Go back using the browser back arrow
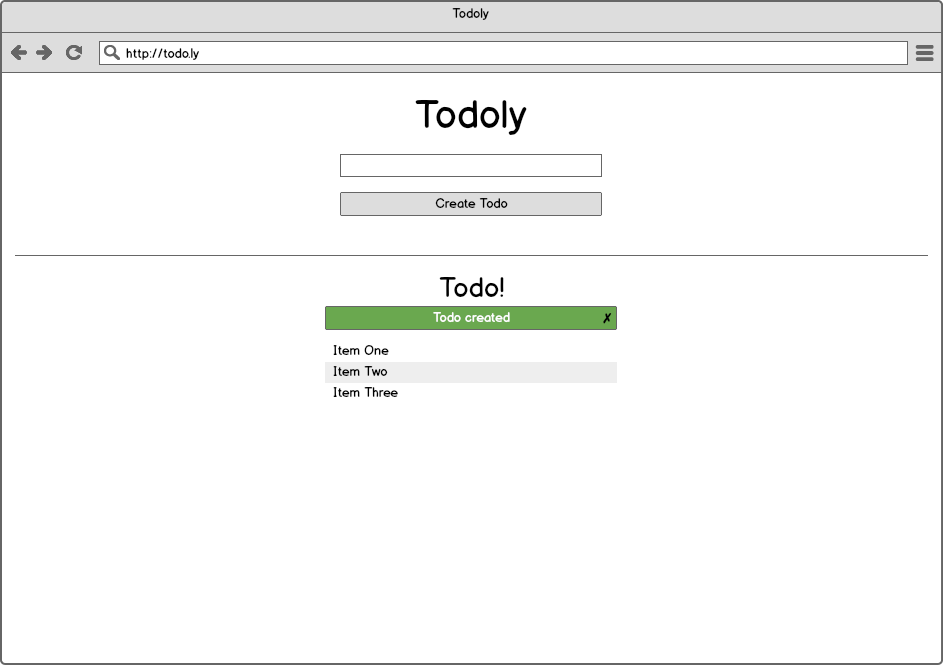The width and height of the screenshot is (943, 665). 19,53
